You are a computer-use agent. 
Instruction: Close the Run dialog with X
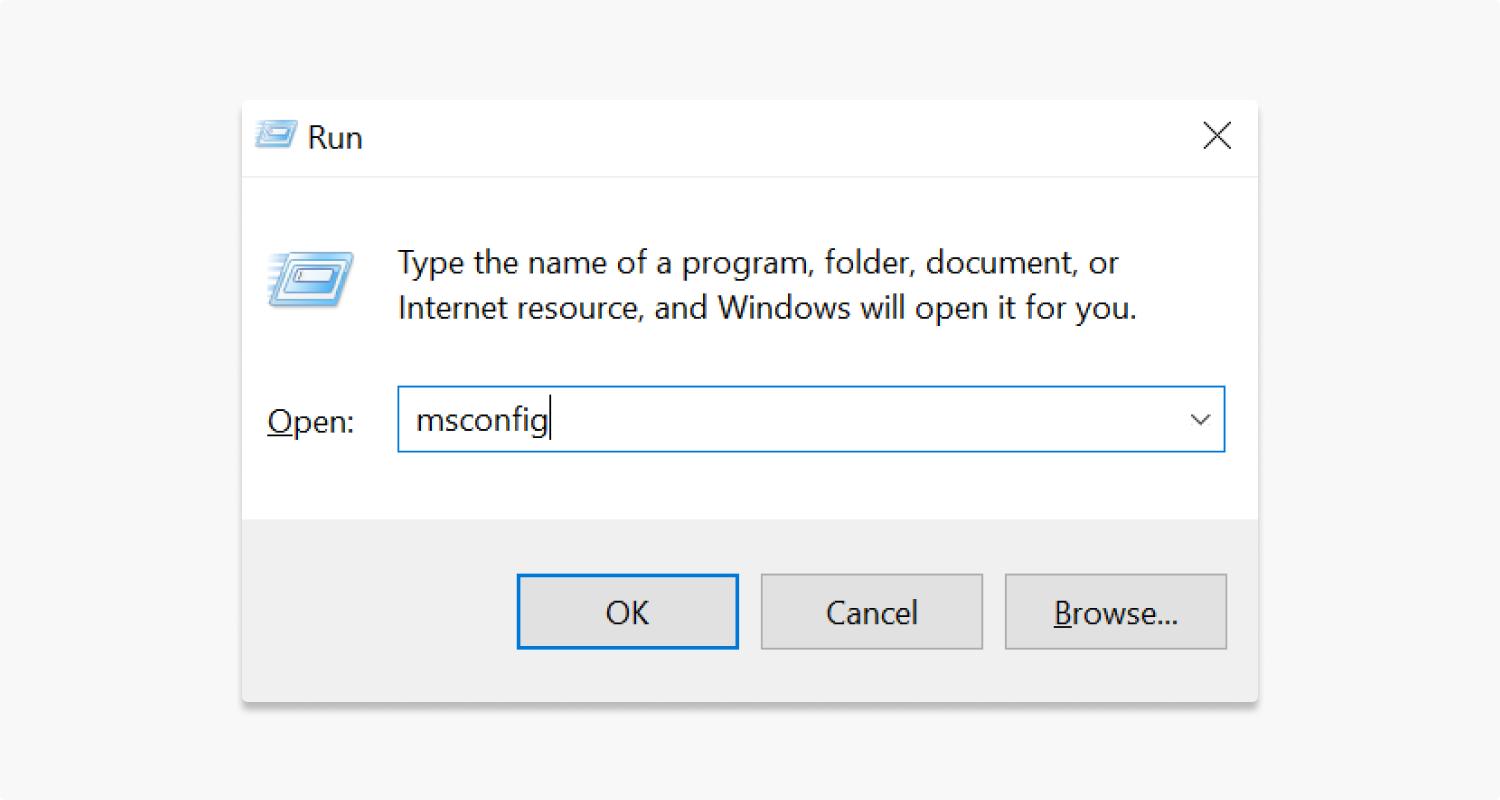click(x=1216, y=136)
